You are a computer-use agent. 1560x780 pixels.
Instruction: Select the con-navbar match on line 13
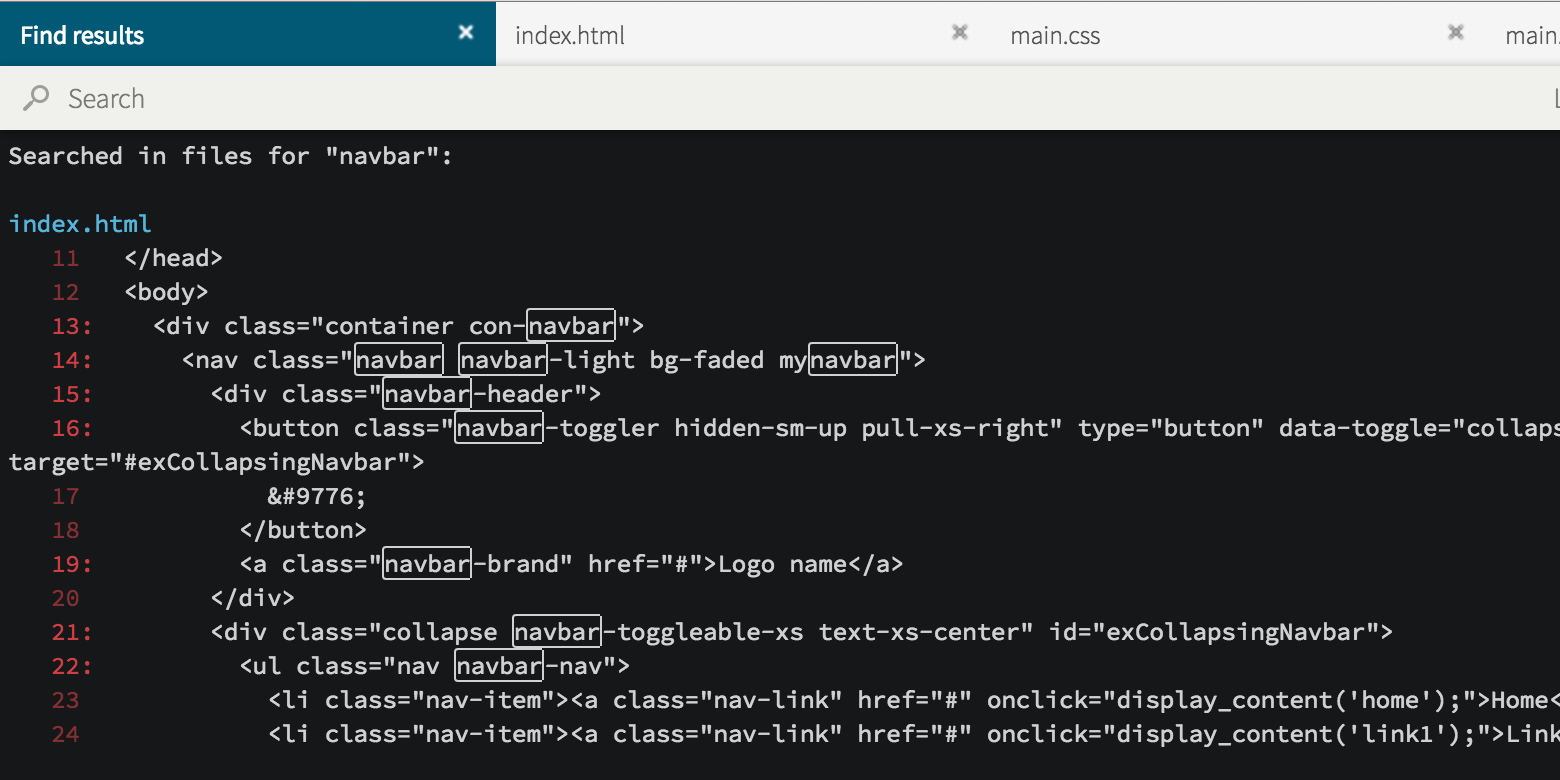pyautogui.click(x=571, y=325)
